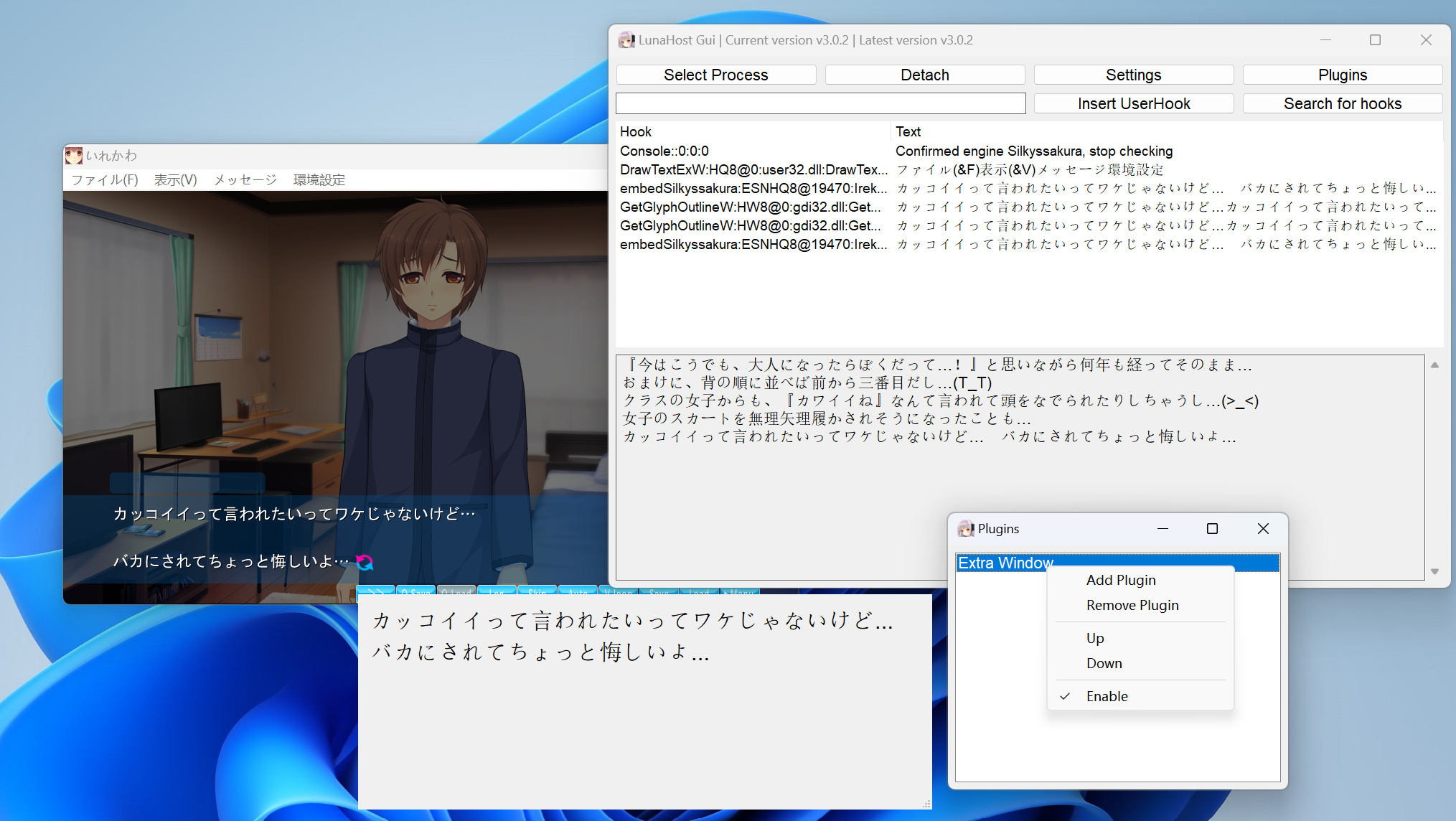The image size is (1456, 821).
Task: Open LunaHost Settings
Action: point(1133,75)
